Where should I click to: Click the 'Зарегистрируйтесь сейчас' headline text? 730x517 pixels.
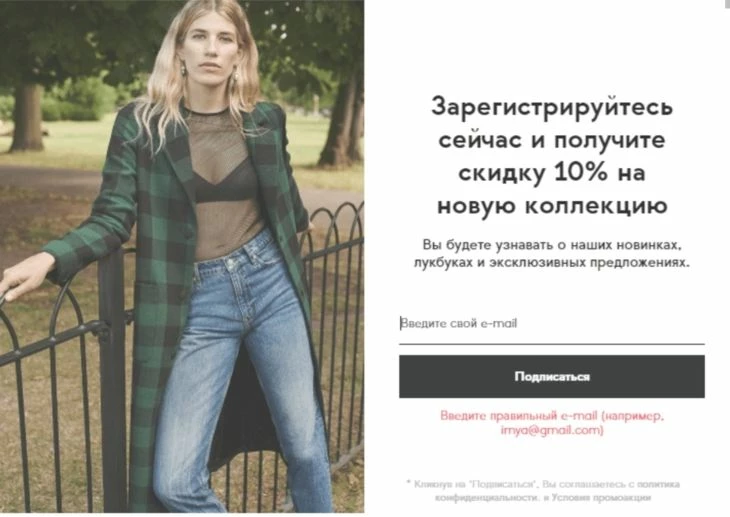click(x=552, y=123)
